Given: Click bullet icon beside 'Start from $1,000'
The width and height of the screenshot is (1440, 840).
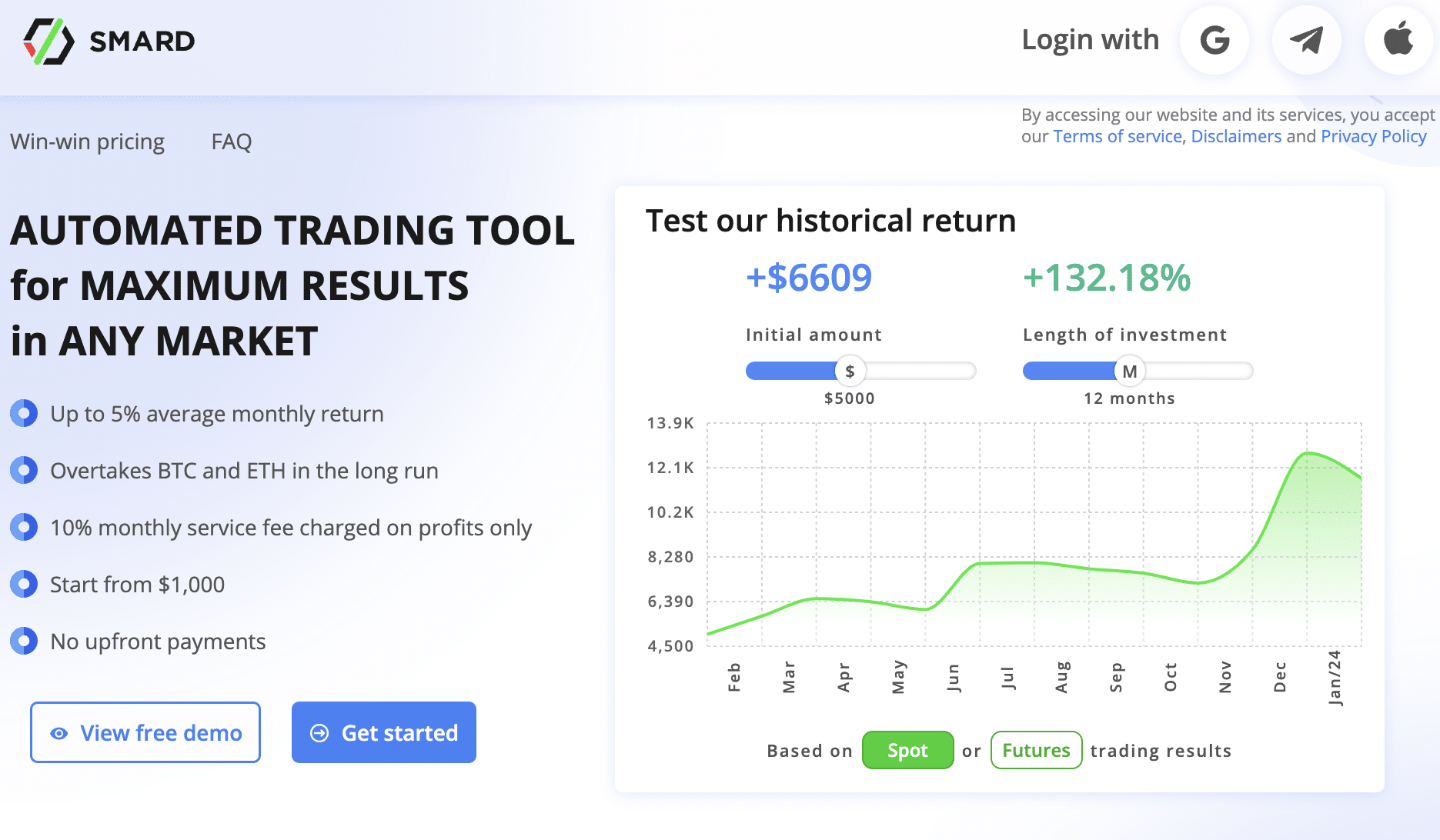Looking at the screenshot, I should coord(24,584).
